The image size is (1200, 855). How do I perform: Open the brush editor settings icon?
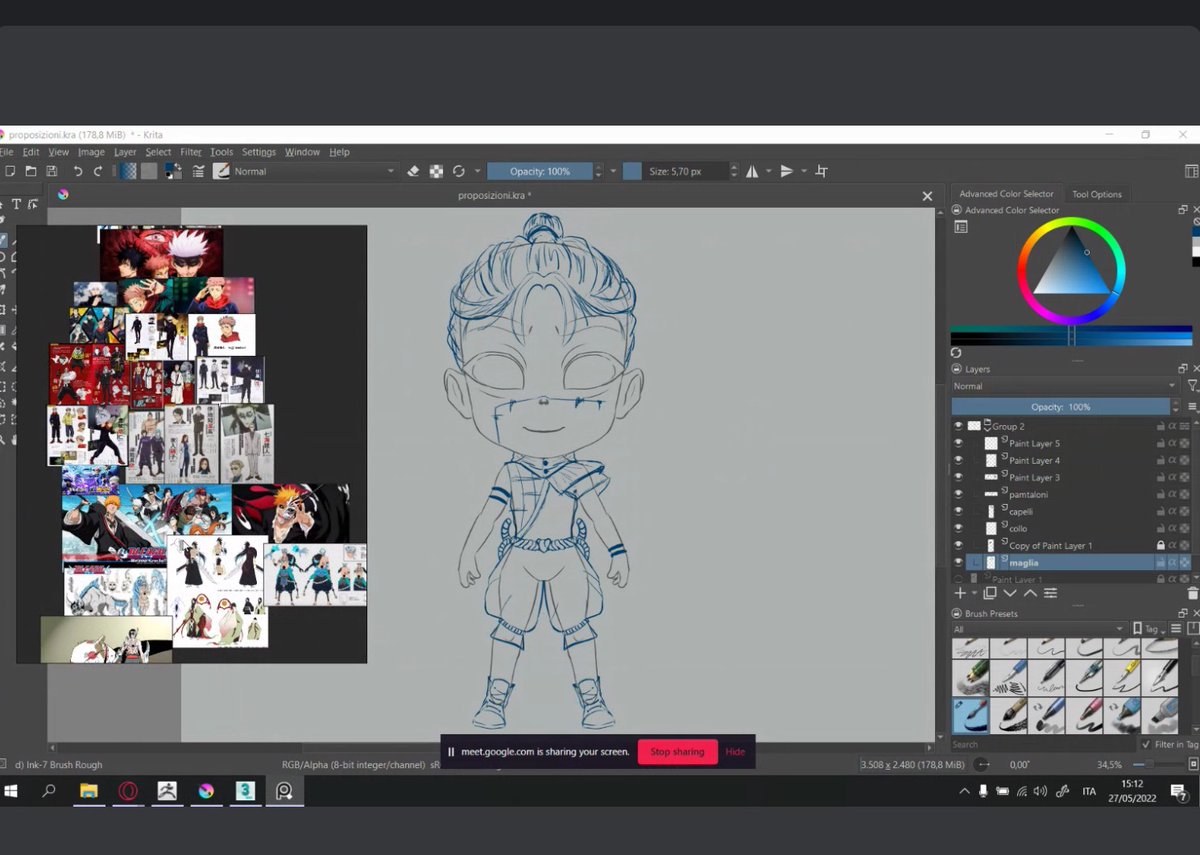tap(198, 171)
